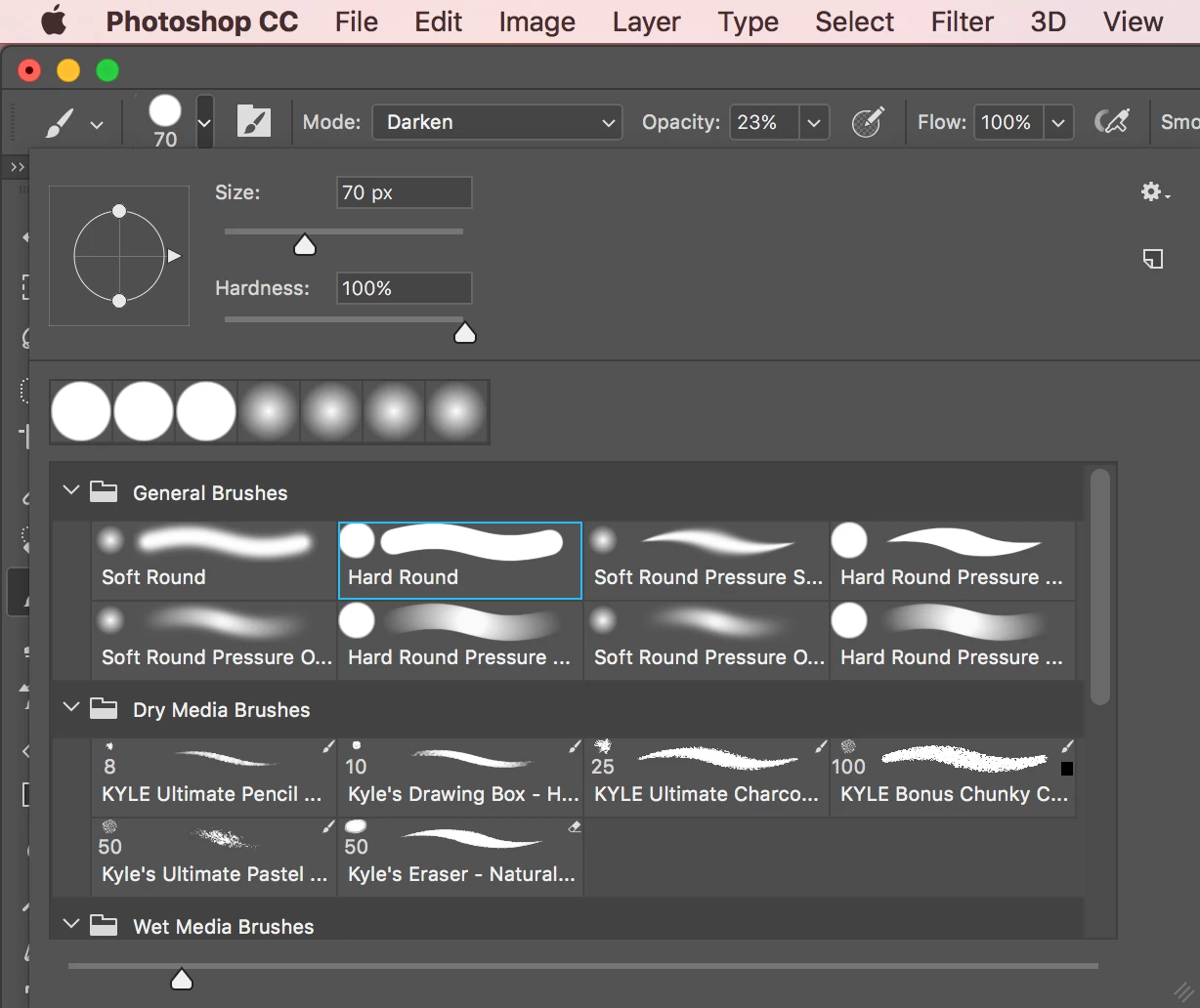Image resolution: width=1200 pixels, height=1008 pixels.
Task: Open the Opacity slider dropdown arrow
Action: 813,122
